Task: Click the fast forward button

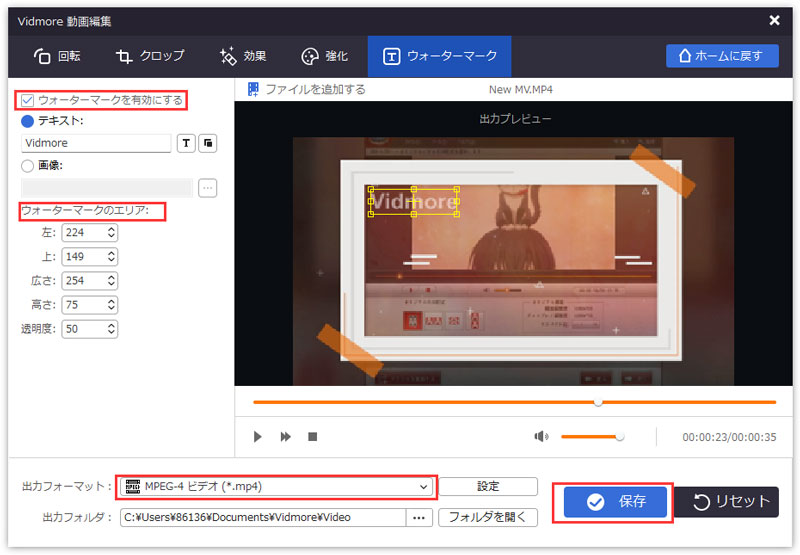Action: [x=286, y=437]
